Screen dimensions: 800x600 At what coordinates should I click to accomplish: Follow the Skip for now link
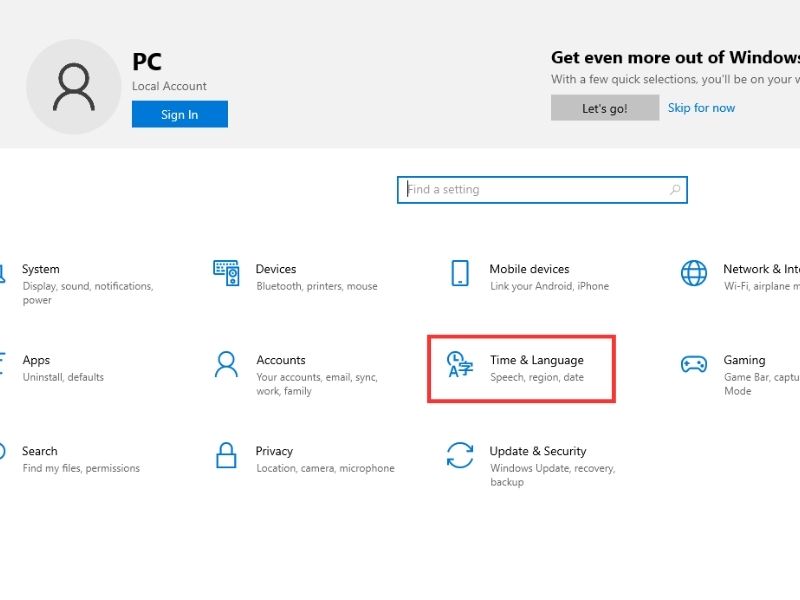(701, 108)
